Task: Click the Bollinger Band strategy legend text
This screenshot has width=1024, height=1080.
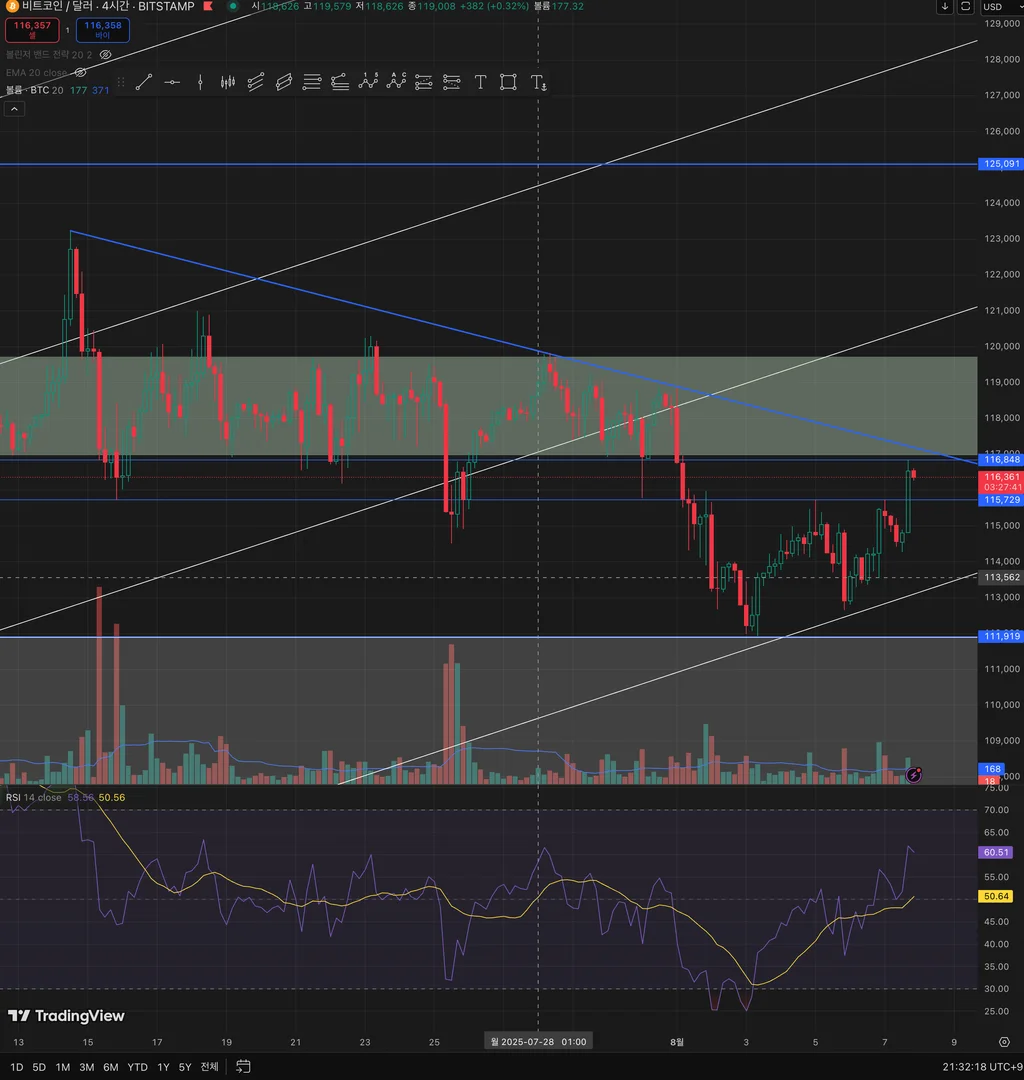Action: (48, 54)
